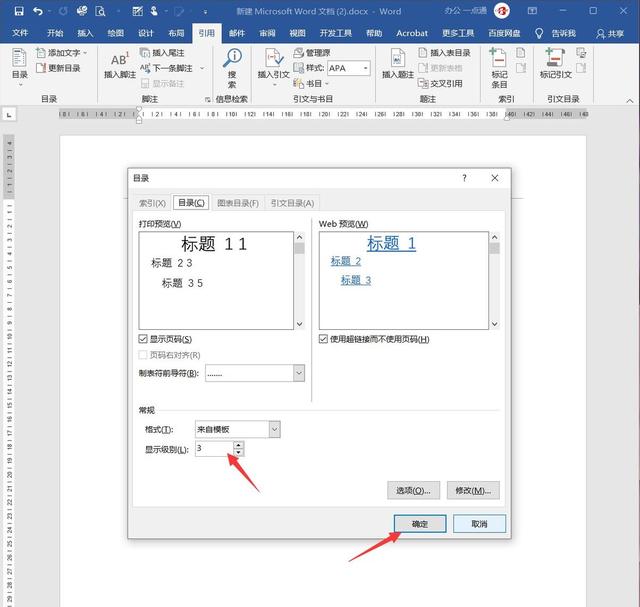Click Mark Entry (标记条目) for index

[x=499, y=68]
